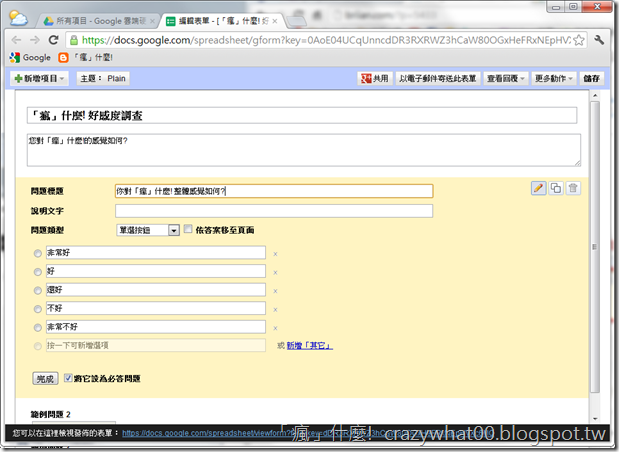The height and width of the screenshot is (452, 619).
Task: Click the 問題標題 input field
Action: click(274, 191)
